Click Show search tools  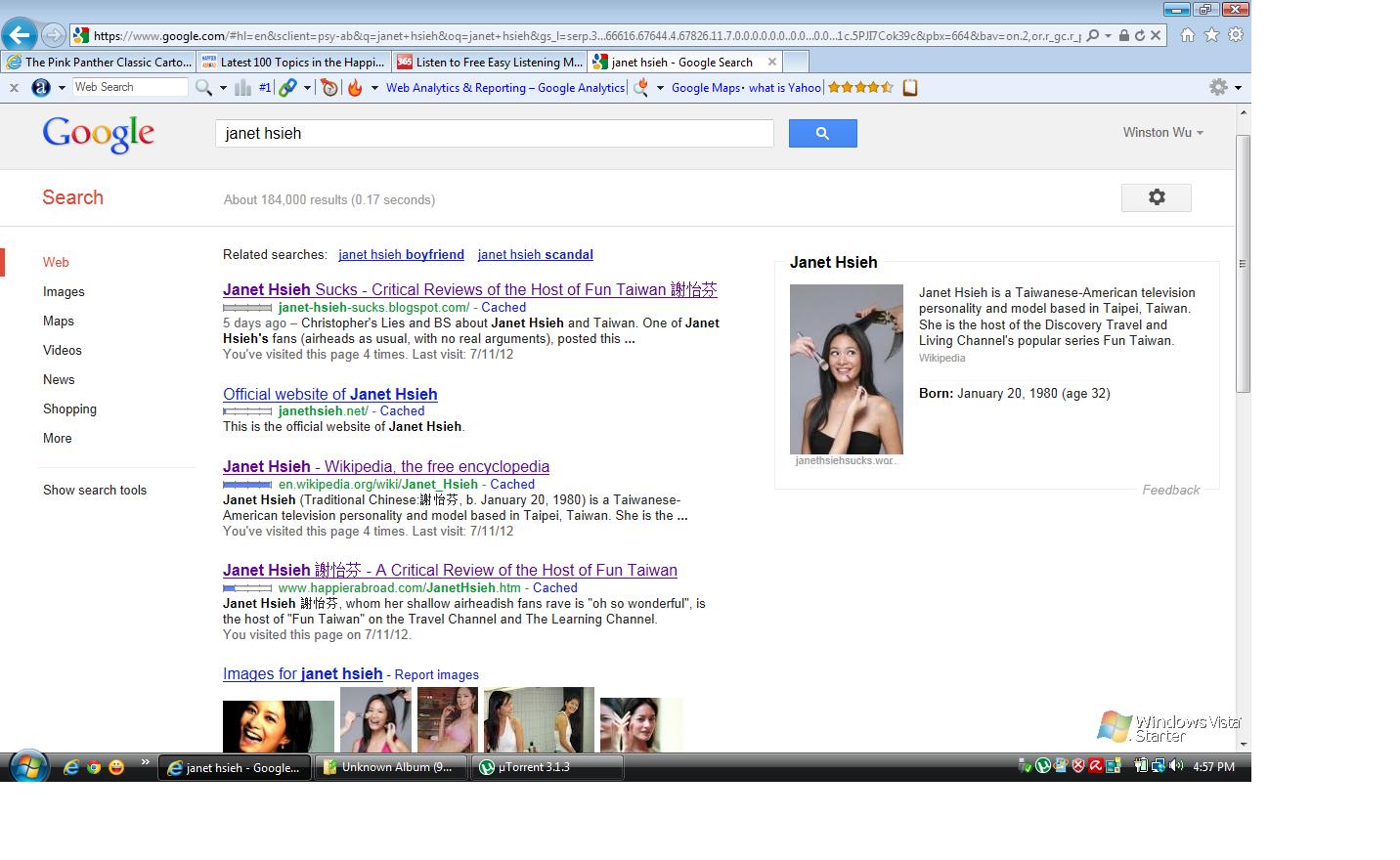pos(95,490)
